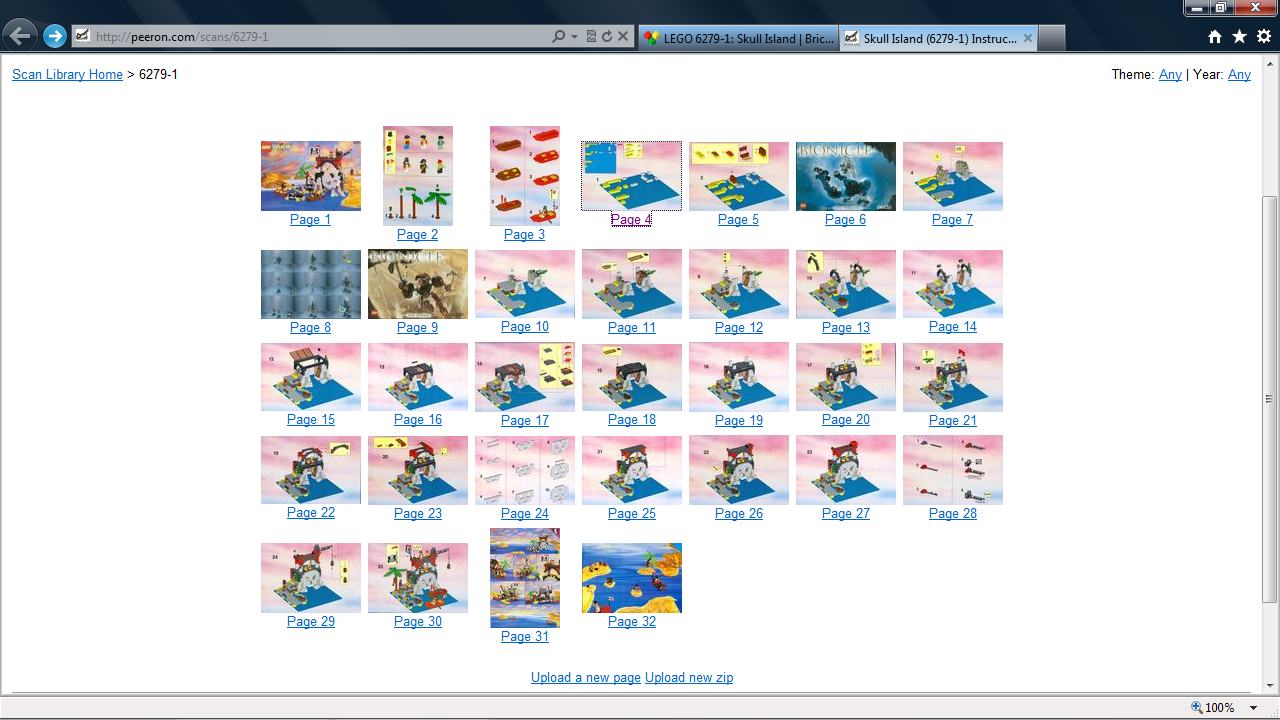
Task: Open the Page 17 thumbnail image
Action: [x=525, y=377]
